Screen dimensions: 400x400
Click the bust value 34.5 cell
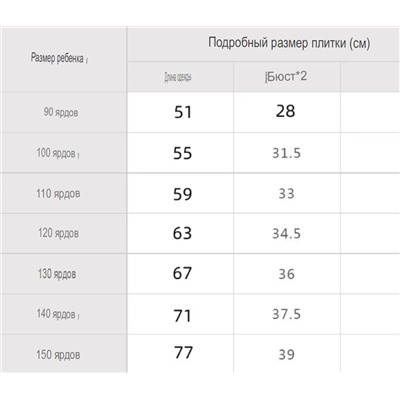click(286, 233)
